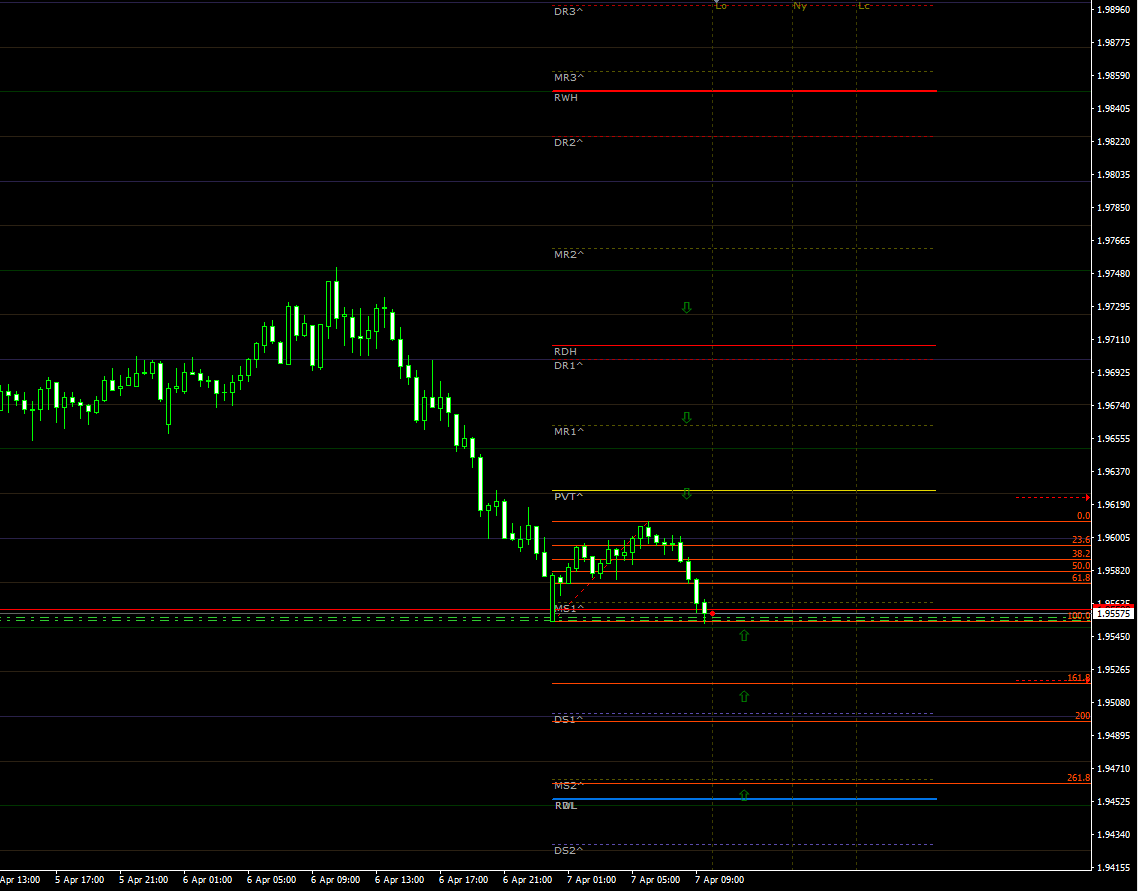The width and height of the screenshot is (1139, 891).
Task: Select the DS2^ level label
Action: point(568,850)
